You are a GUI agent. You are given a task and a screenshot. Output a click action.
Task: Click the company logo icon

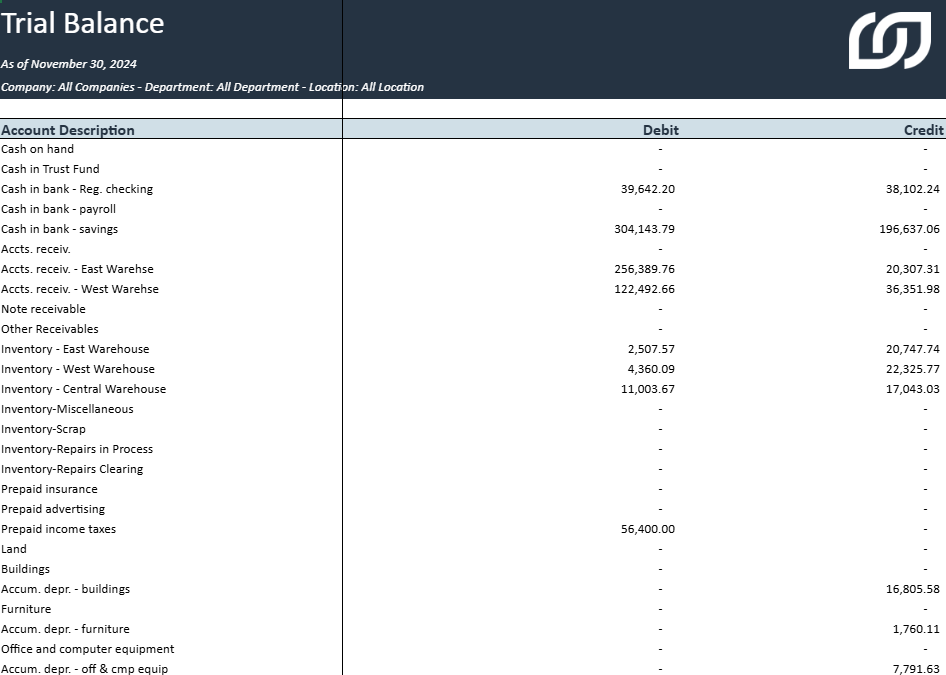coord(889,41)
